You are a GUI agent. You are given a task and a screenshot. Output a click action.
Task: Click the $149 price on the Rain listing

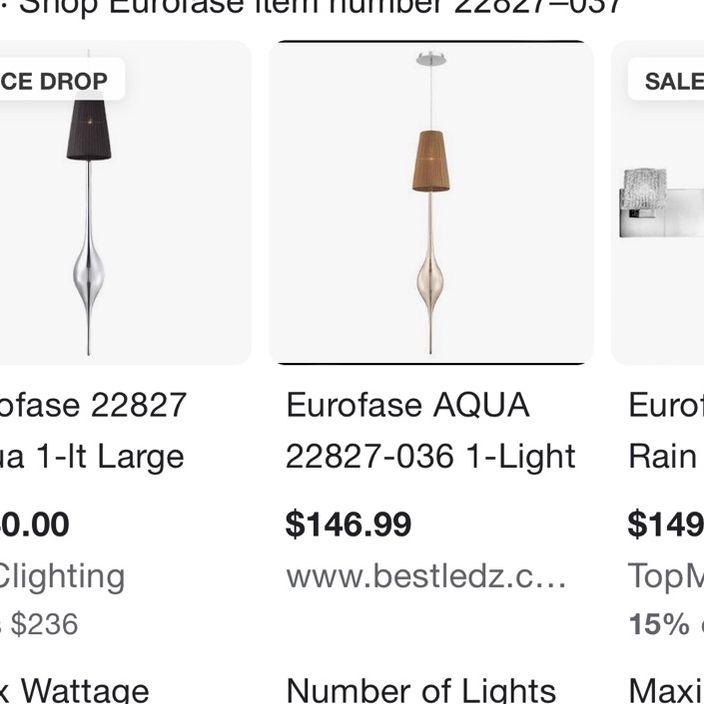[666, 524]
